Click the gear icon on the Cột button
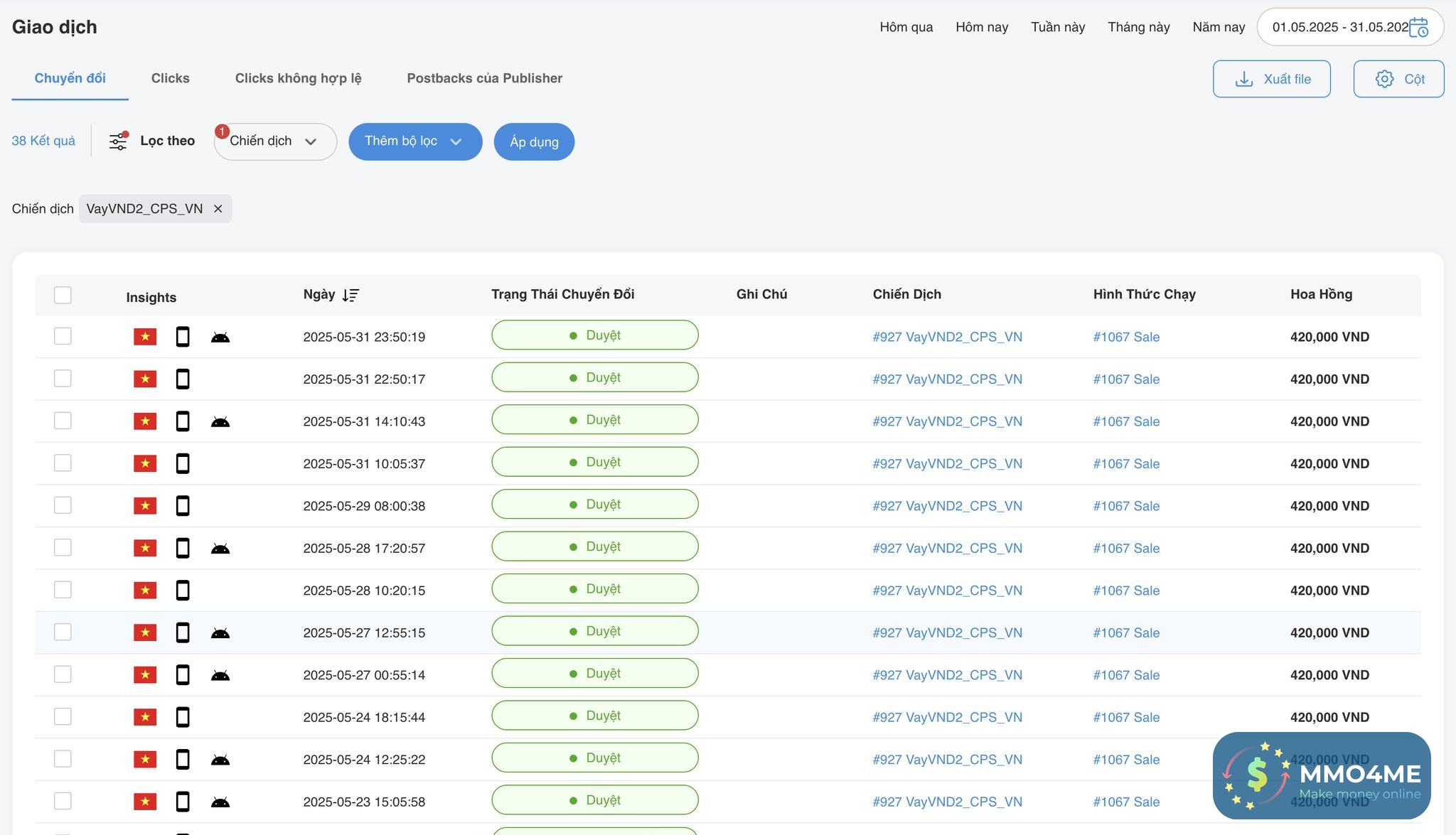The height and width of the screenshot is (835, 1456). (x=1384, y=79)
